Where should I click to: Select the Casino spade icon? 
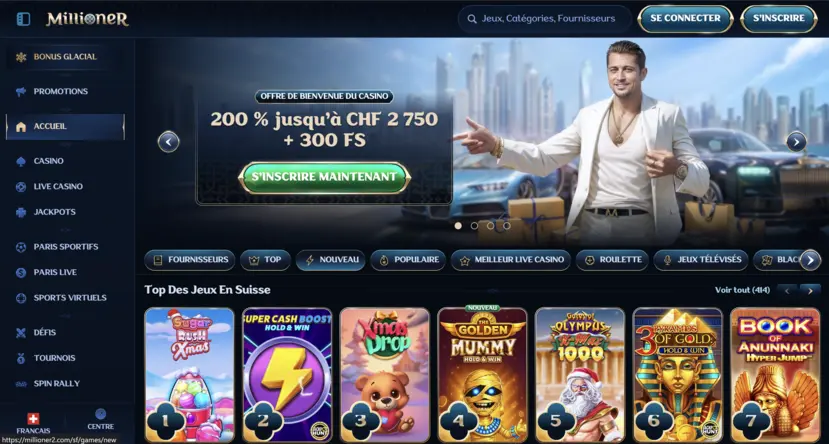click(21, 161)
